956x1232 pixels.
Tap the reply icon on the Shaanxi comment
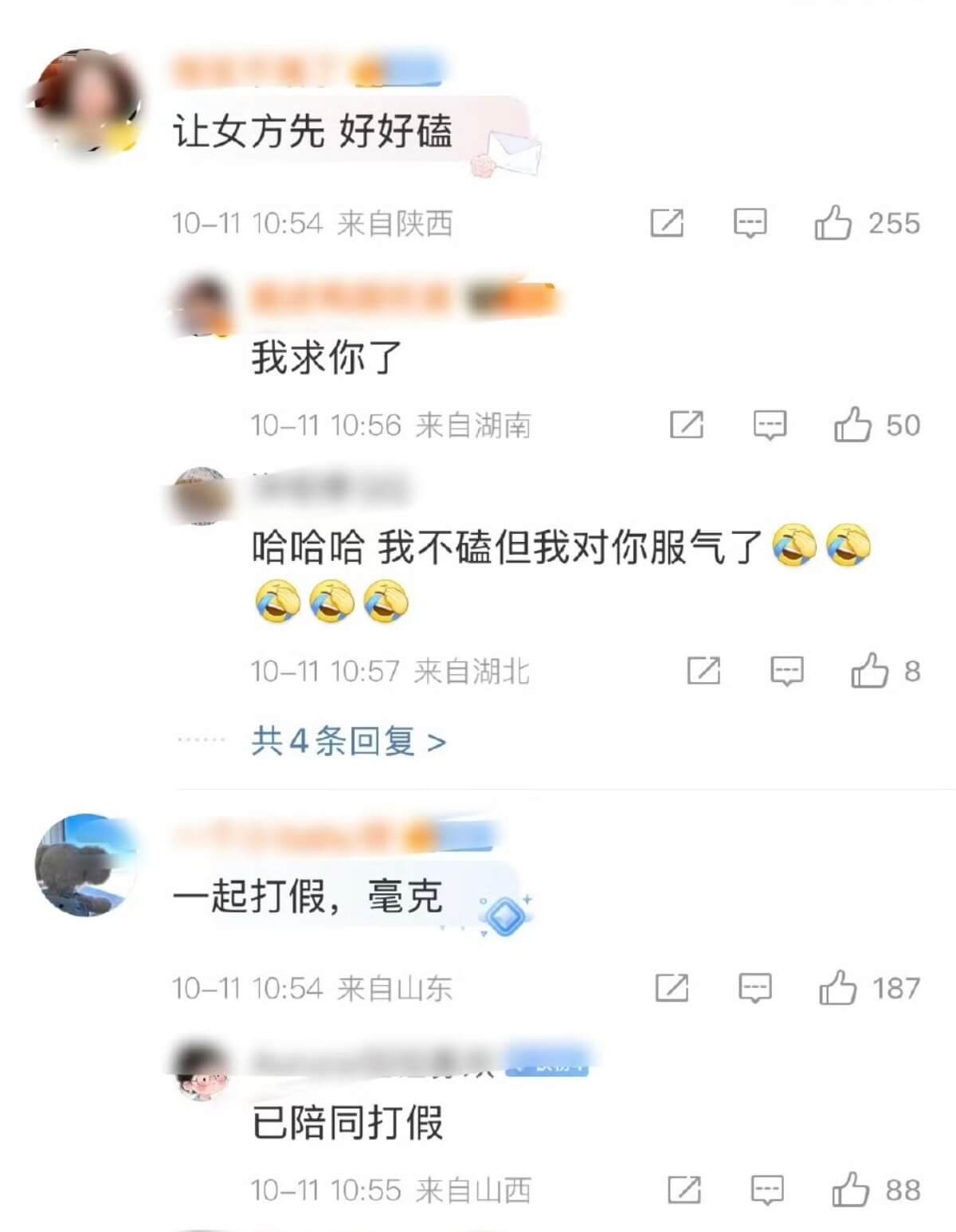[750, 224]
